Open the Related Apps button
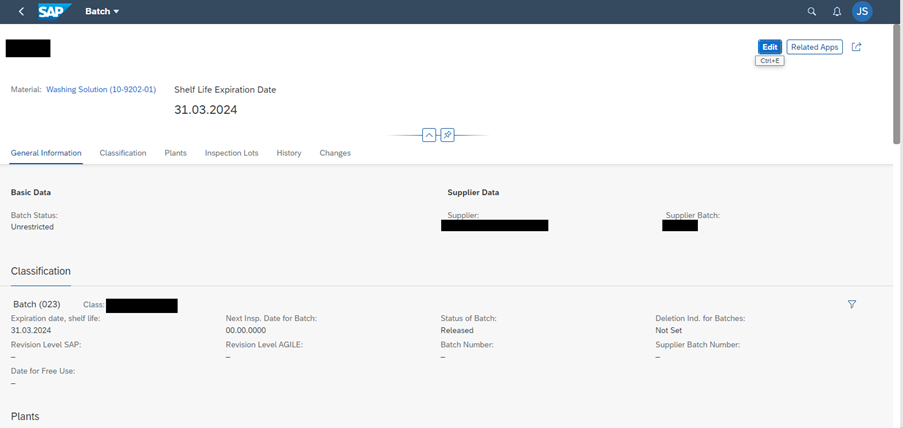 [814, 47]
